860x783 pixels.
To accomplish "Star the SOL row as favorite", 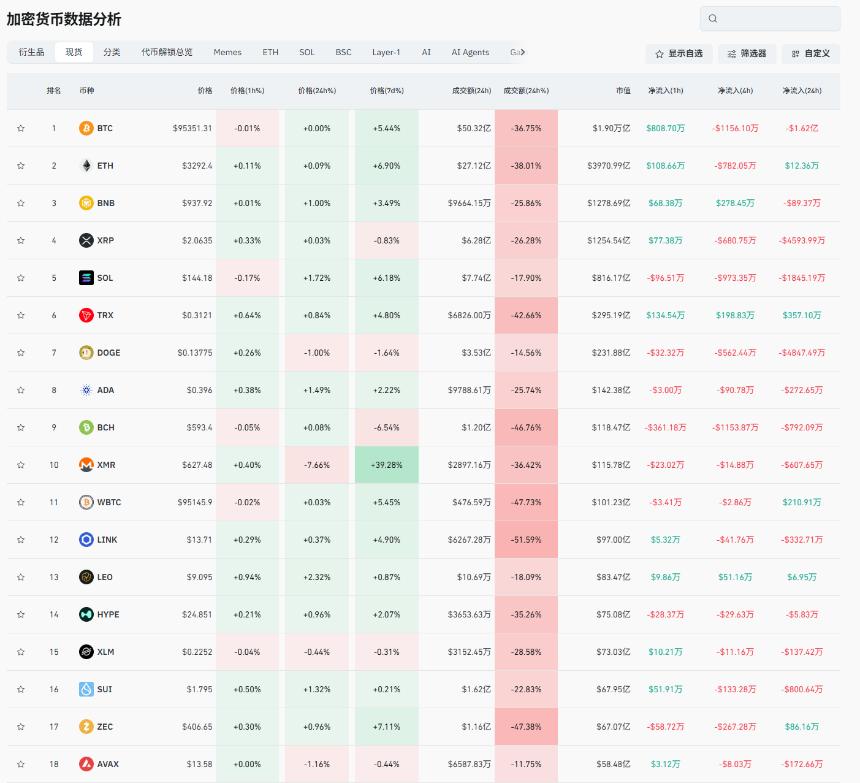I will click(x=21, y=278).
